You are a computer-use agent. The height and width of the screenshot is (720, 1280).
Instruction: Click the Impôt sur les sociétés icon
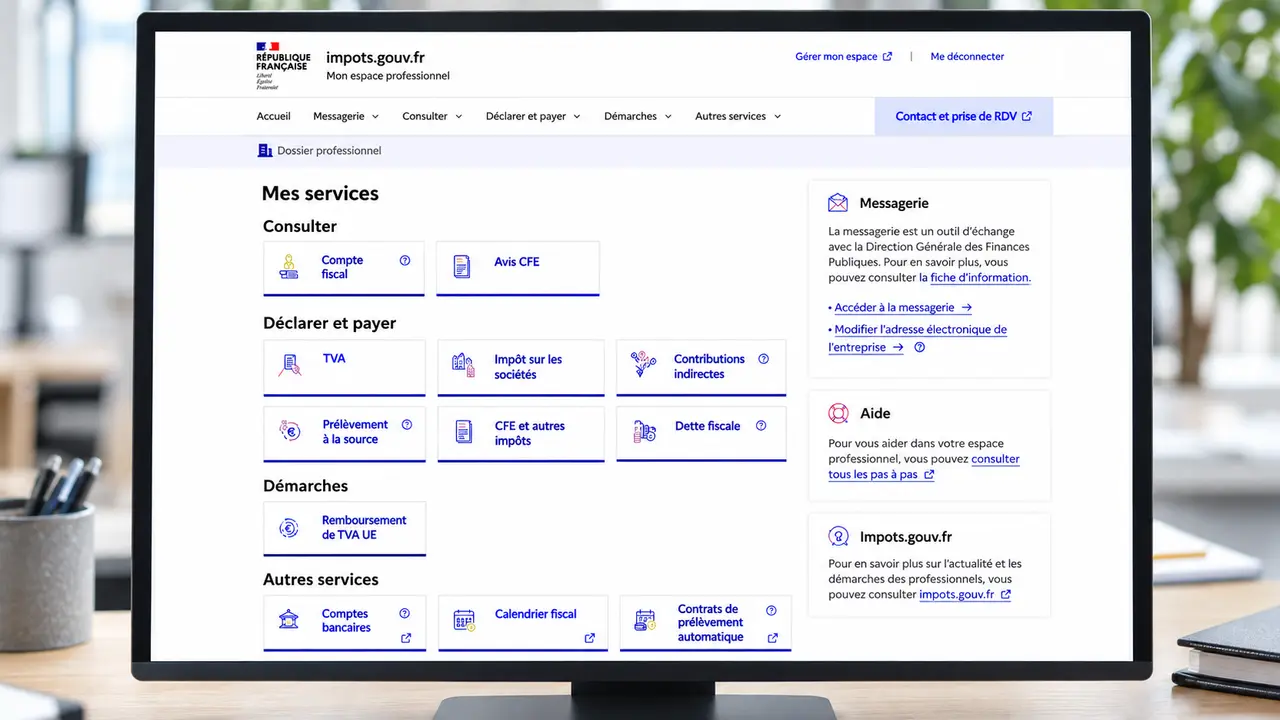tap(463, 365)
